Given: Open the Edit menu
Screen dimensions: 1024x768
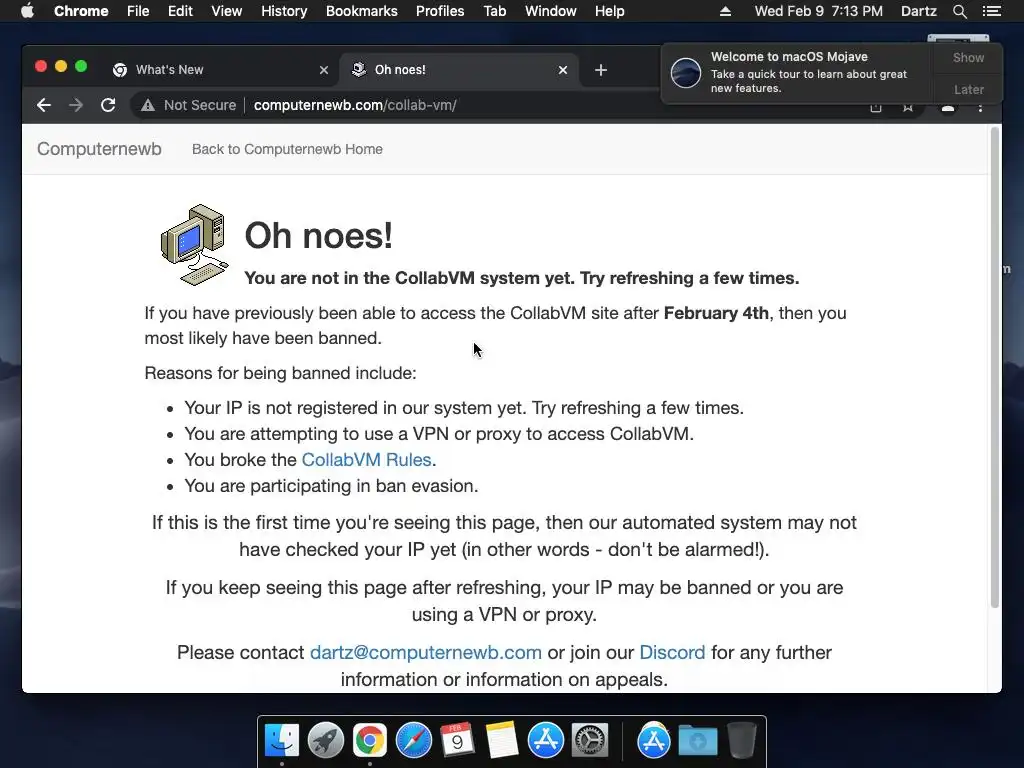Looking at the screenshot, I should (180, 11).
